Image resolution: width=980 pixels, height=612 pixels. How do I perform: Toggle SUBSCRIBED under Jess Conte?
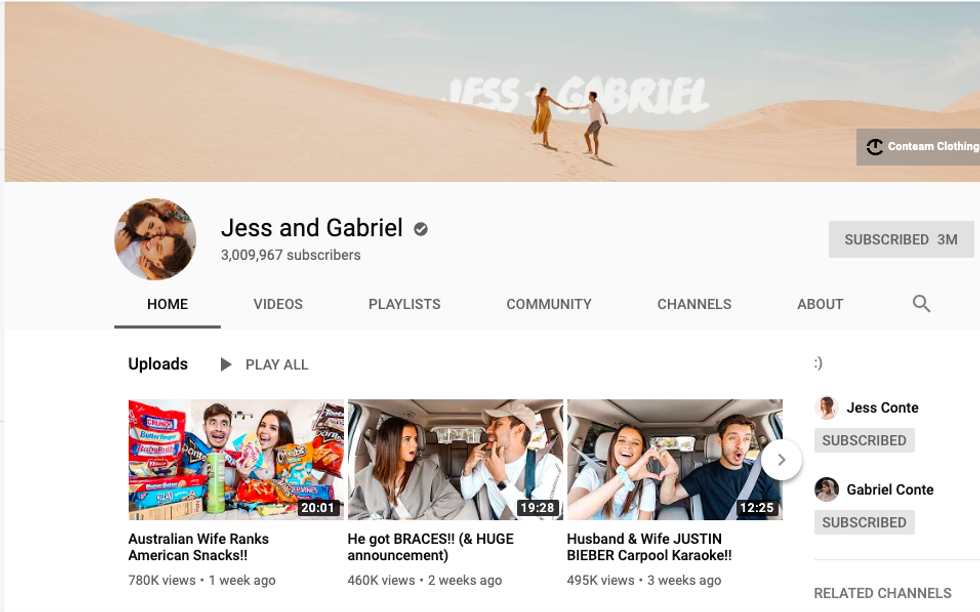(x=863, y=440)
